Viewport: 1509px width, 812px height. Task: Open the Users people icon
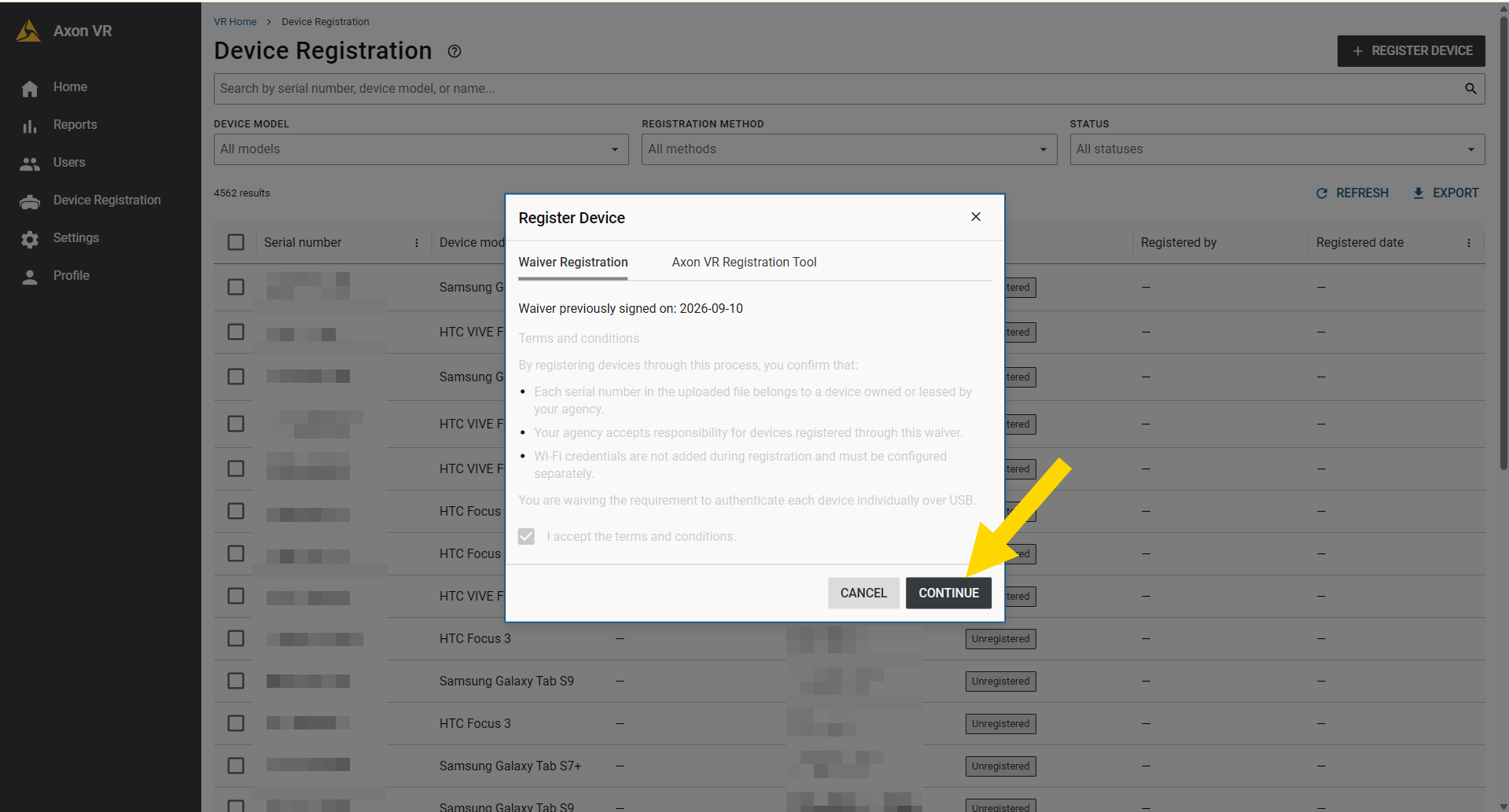pyautogui.click(x=30, y=164)
